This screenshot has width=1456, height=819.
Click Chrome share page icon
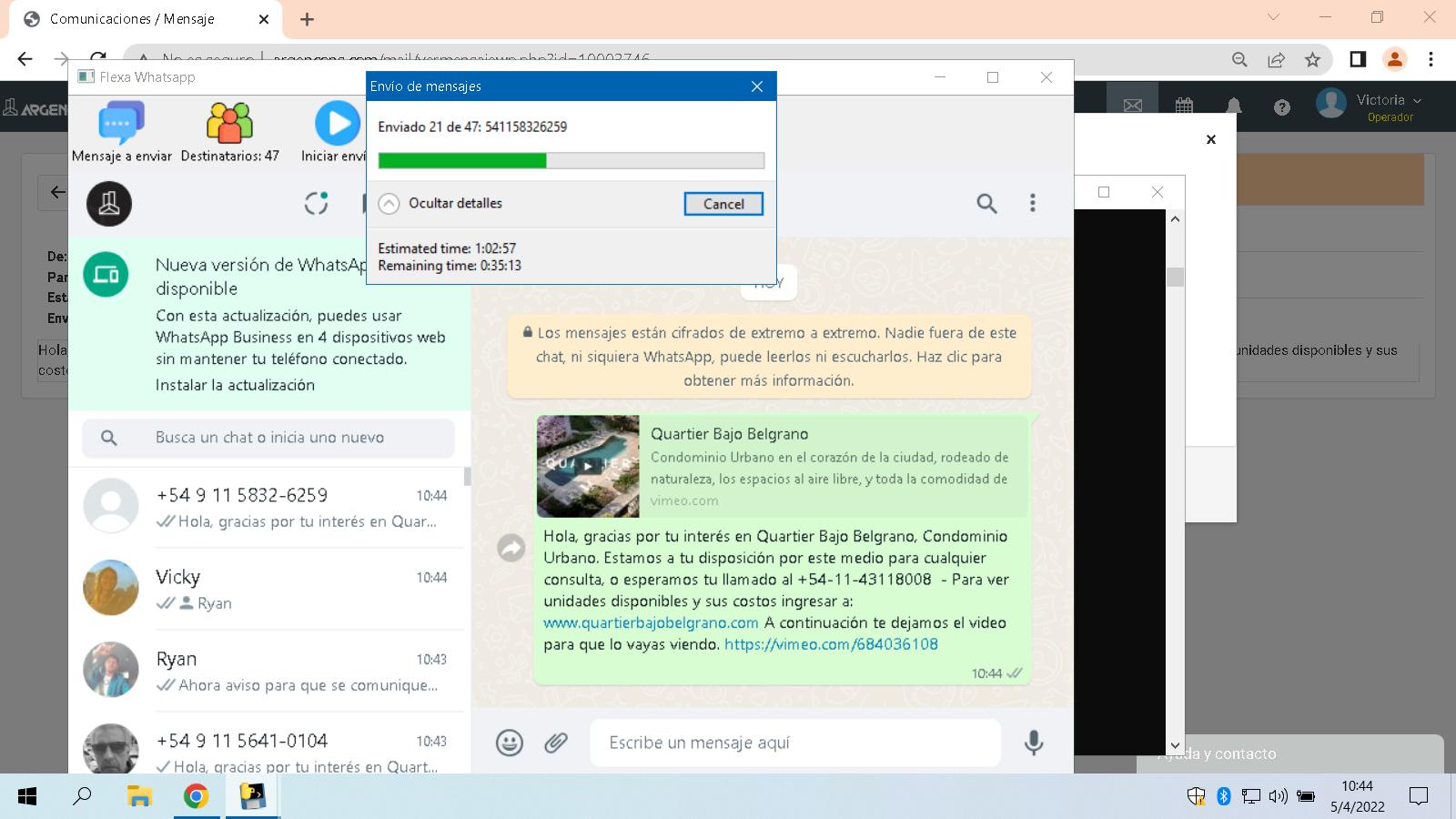[1276, 59]
